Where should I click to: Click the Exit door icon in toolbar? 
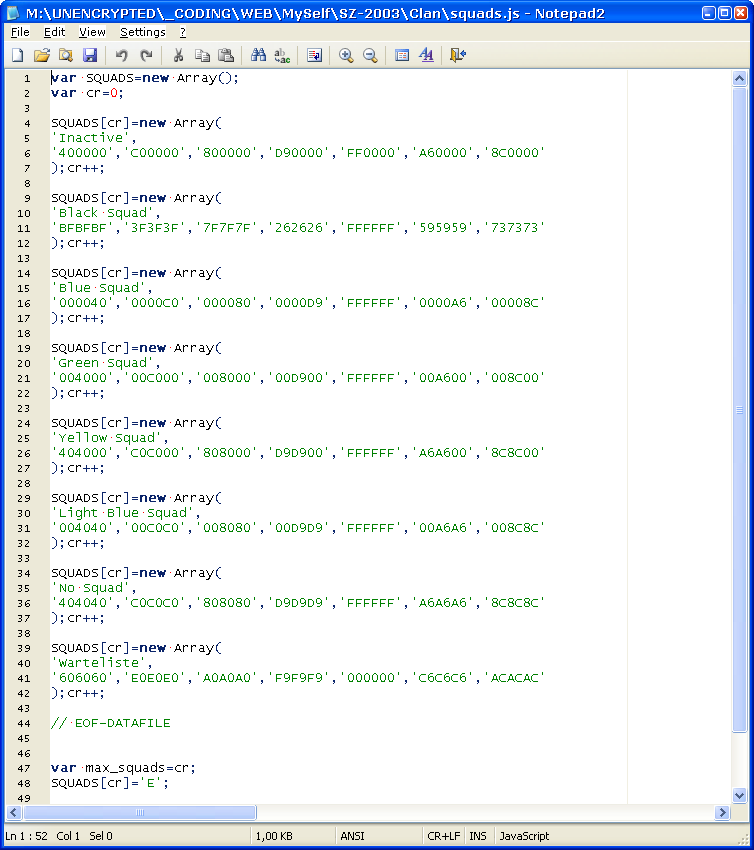(458, 55)
